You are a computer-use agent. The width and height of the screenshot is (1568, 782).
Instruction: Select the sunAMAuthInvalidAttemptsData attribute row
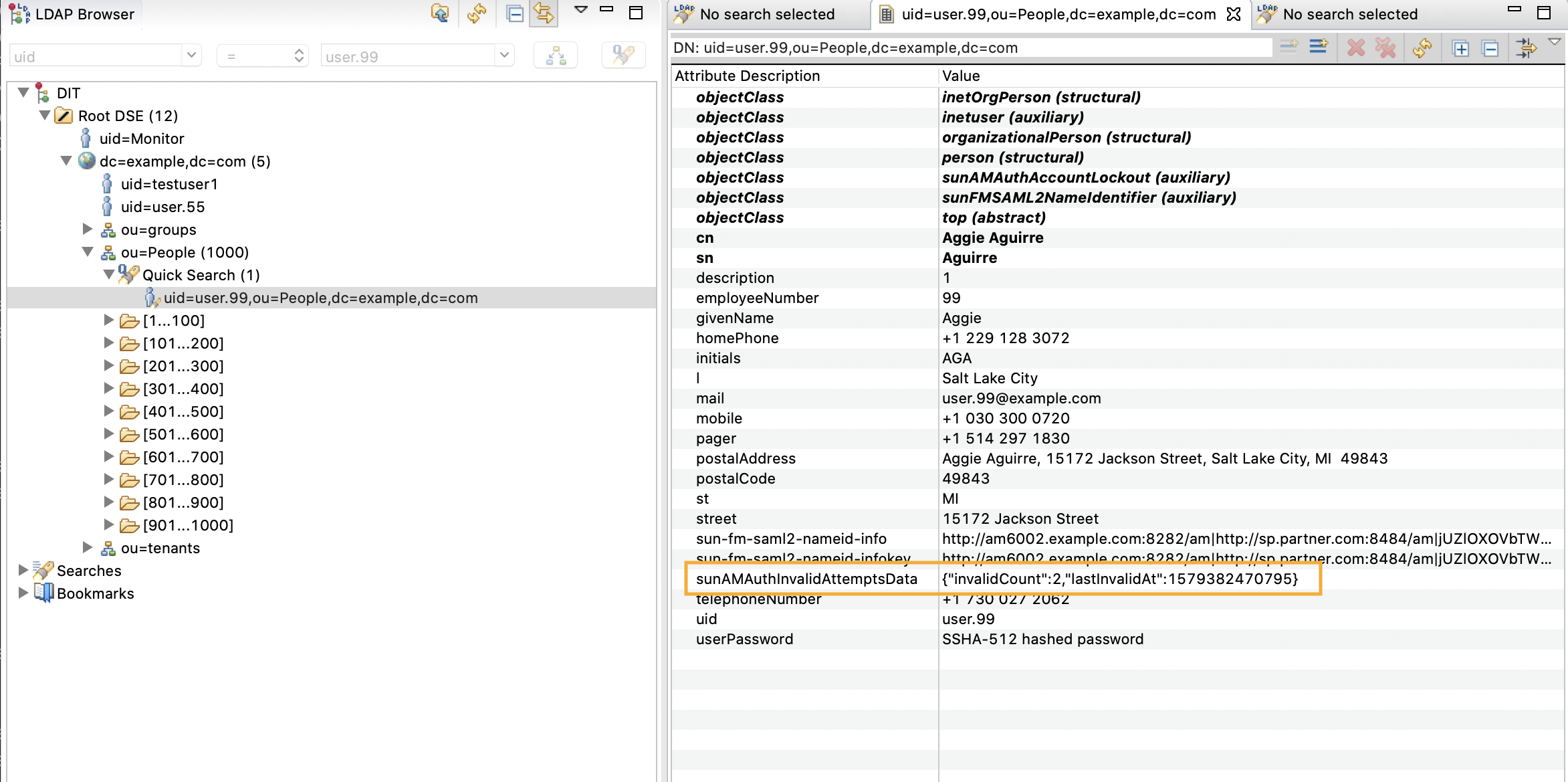(806, 579)
